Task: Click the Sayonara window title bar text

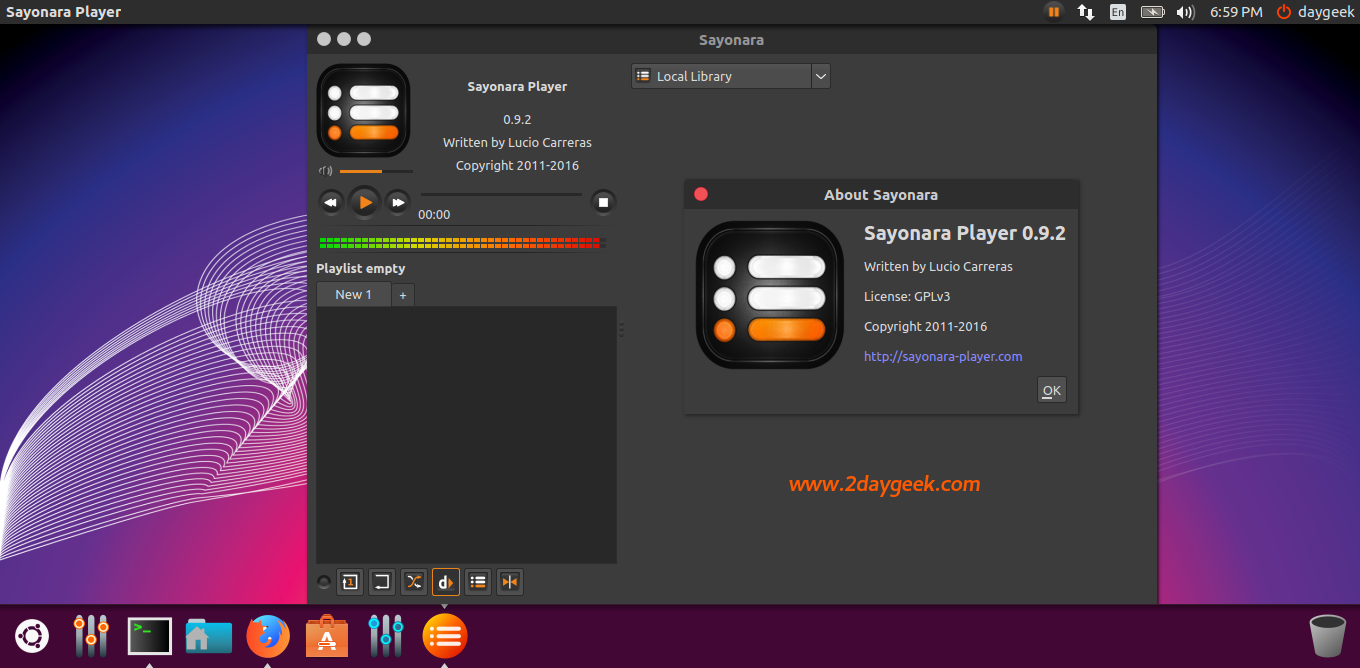Action: [x=731, y=40]
